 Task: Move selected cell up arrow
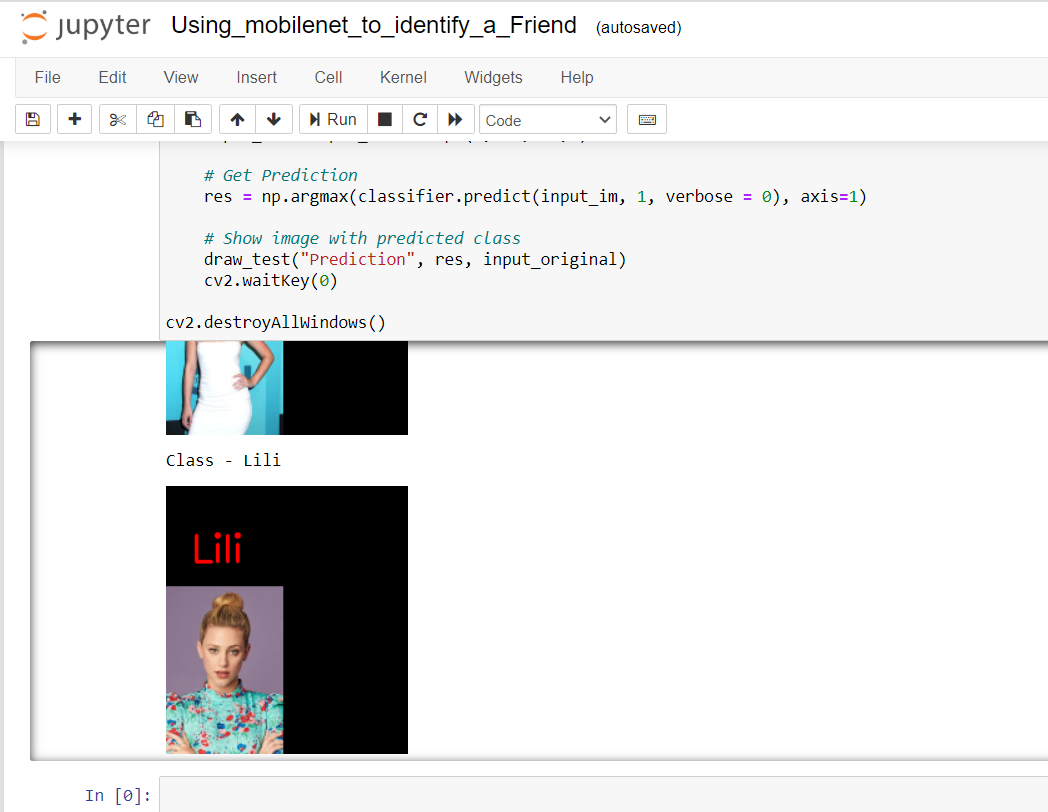237,120
